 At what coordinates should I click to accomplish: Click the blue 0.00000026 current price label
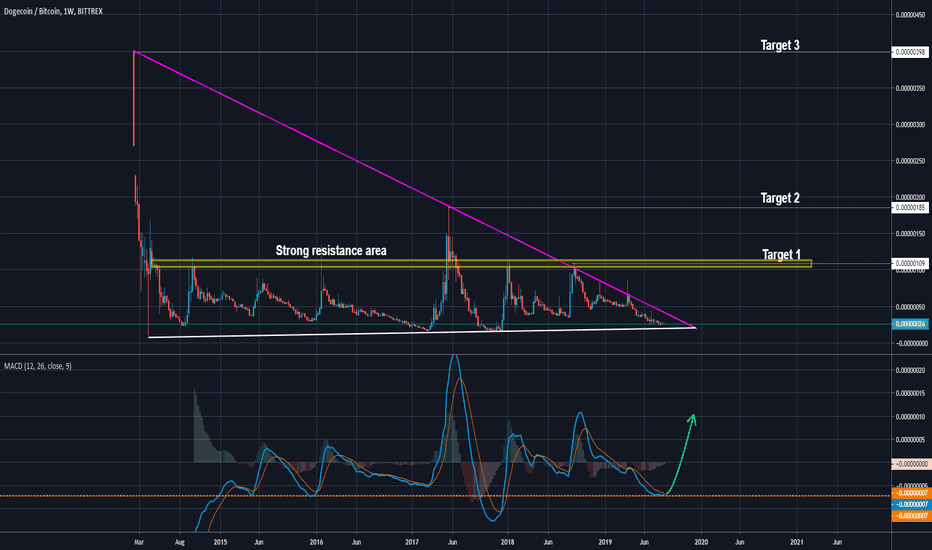point(910,324)
